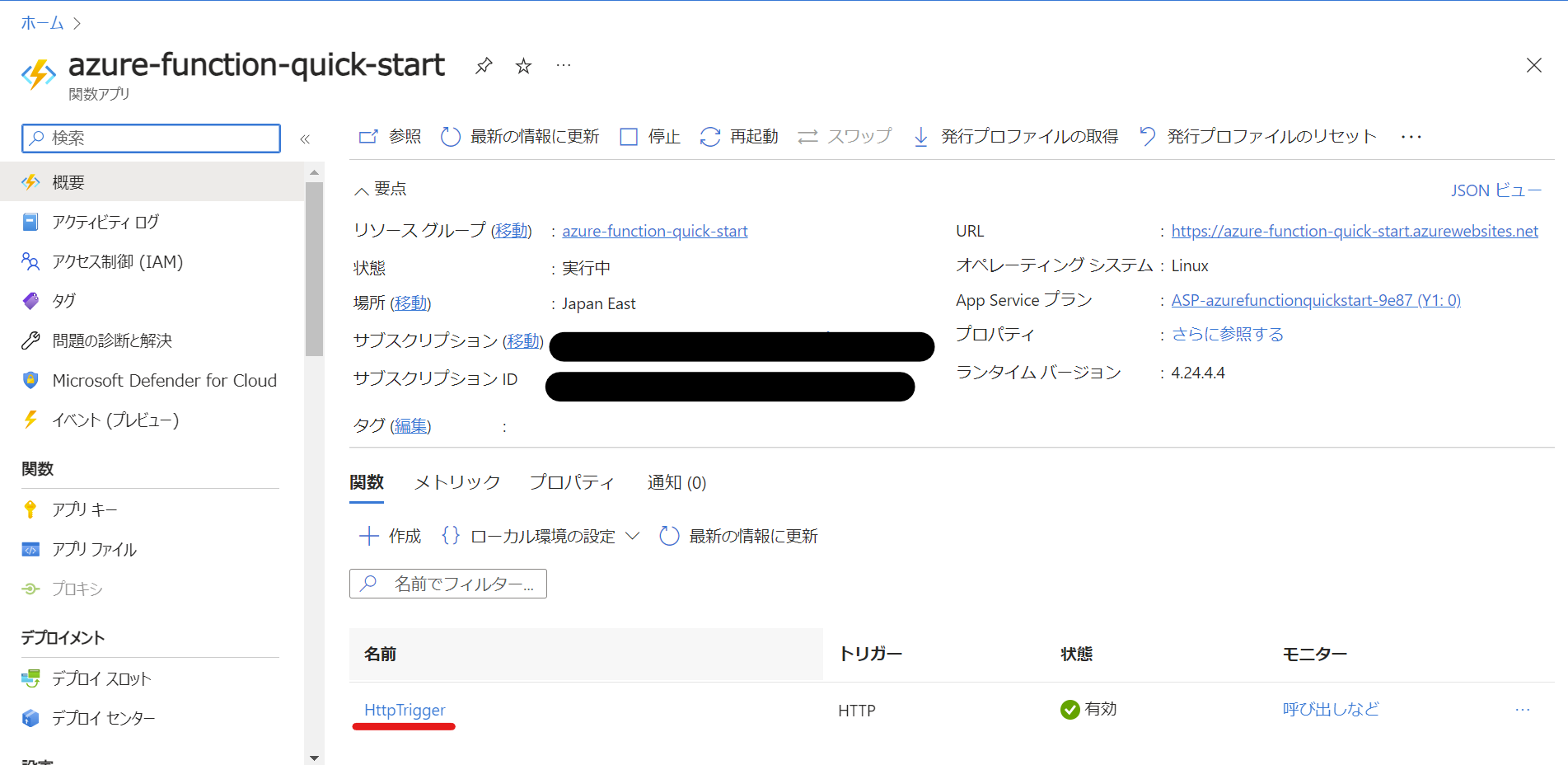The width and height of the screenshot is (1568, 765).
Task: Open the toolbar overflow ellipsis menu
Action: [1411, 137]
